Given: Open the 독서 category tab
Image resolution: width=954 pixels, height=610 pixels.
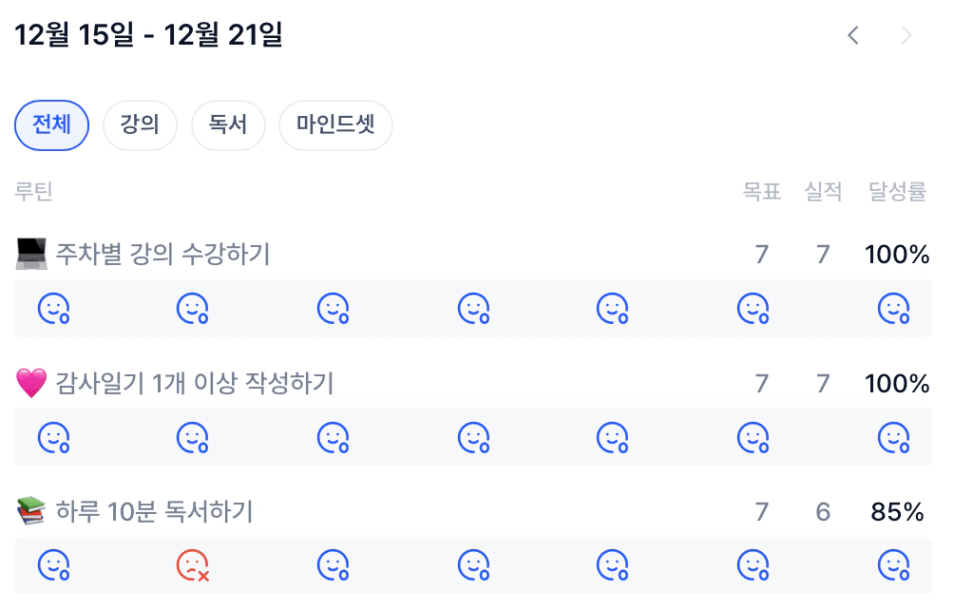Looking at the screenshot, I should [228, 126].
